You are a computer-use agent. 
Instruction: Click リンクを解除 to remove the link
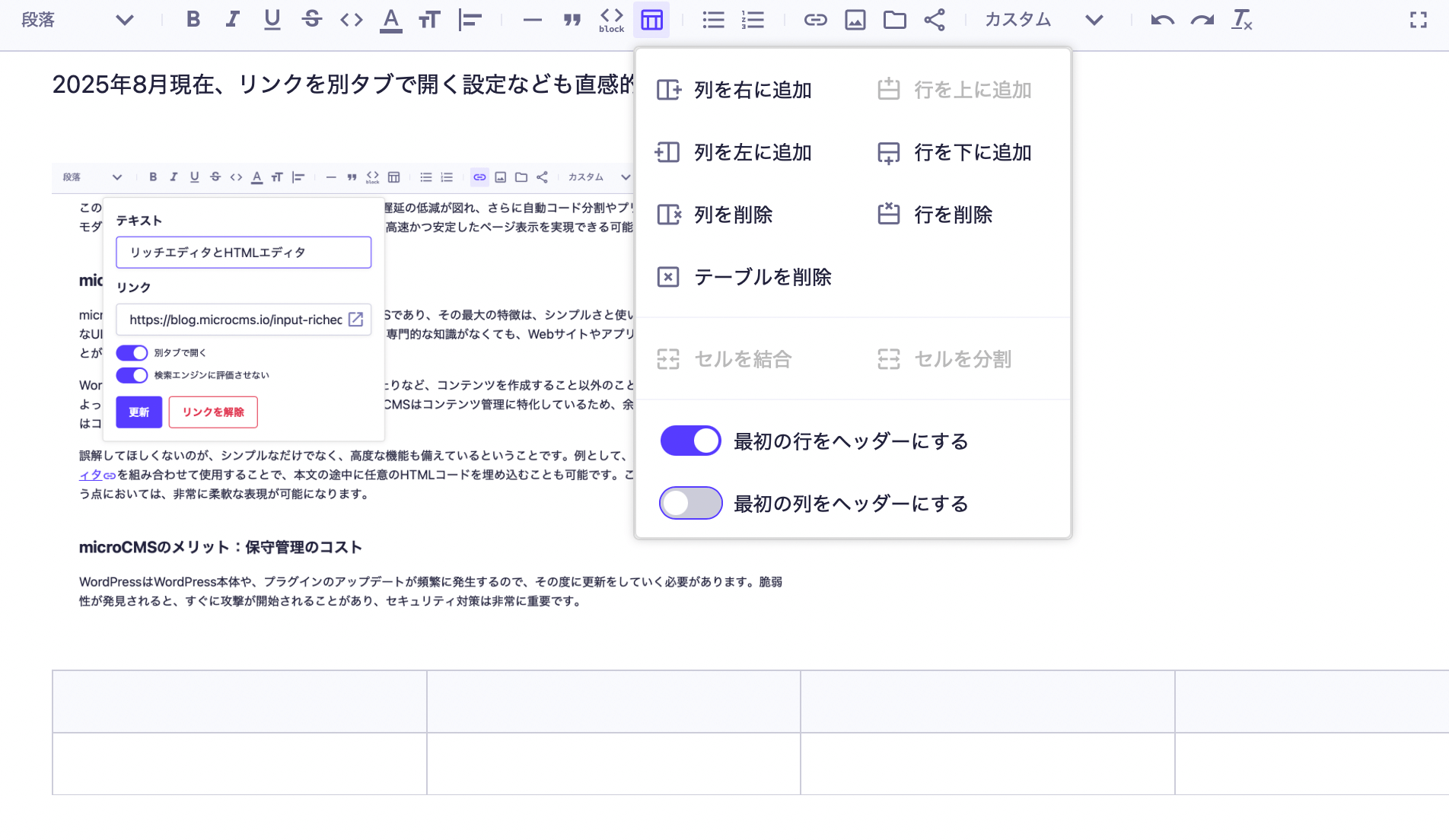click(213, 412)
